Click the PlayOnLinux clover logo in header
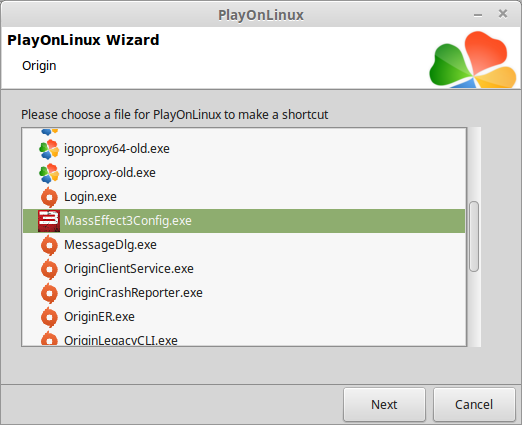The image size is (522, 425). coord(473,60)
